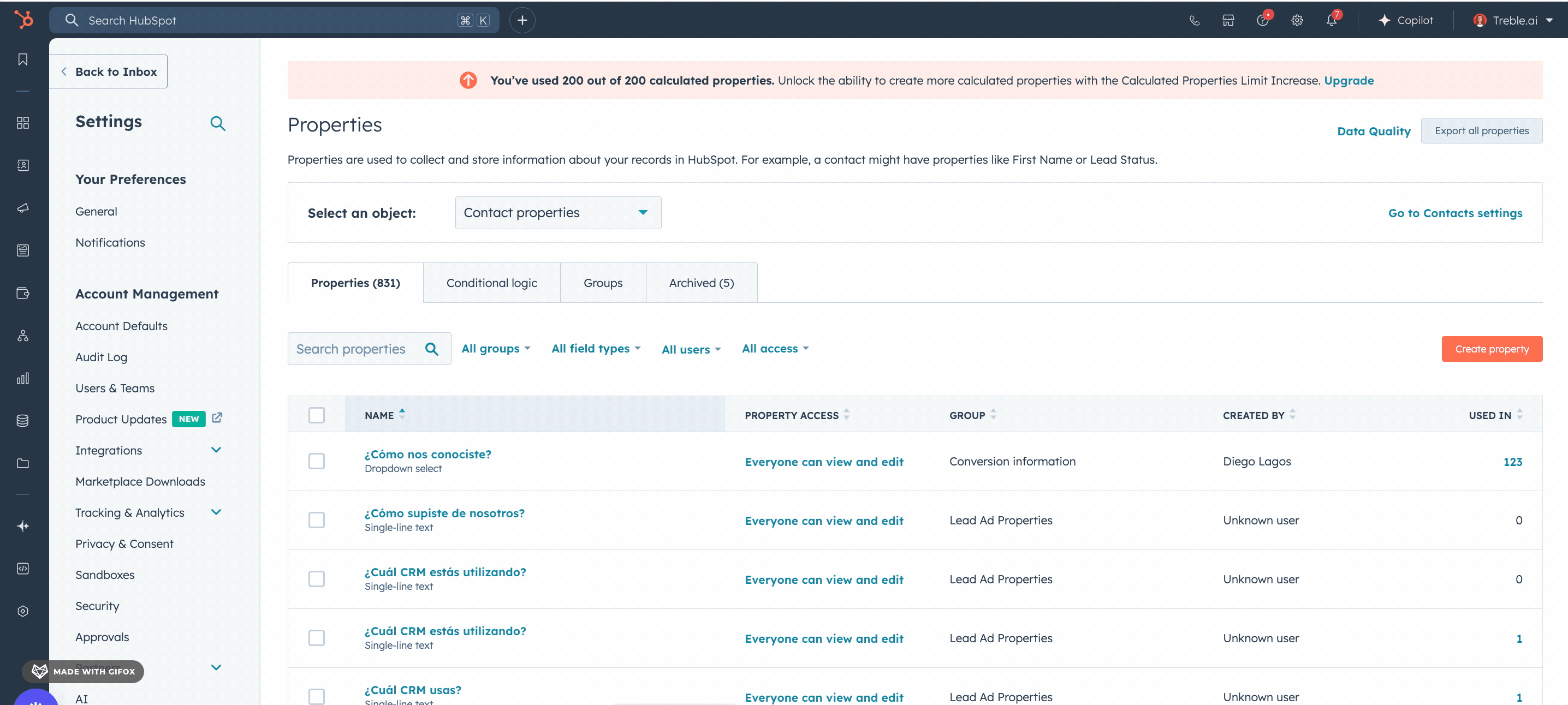Click the HubSpot sprocket logo
The height and width of the screenshot is (705, 1568).
pyautogui.click(x=23, y=20)
